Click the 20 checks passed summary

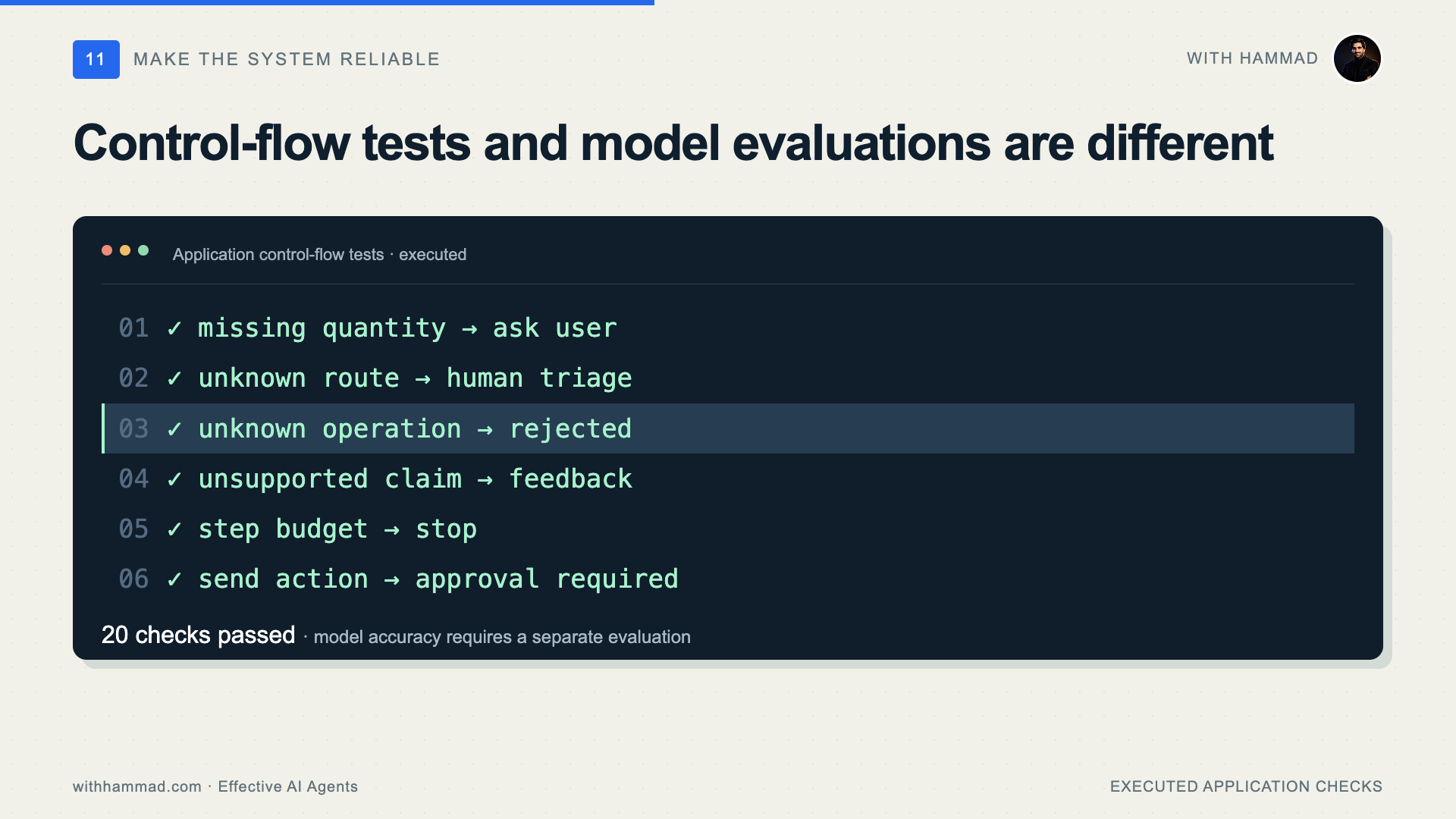(x=198, y=635)
